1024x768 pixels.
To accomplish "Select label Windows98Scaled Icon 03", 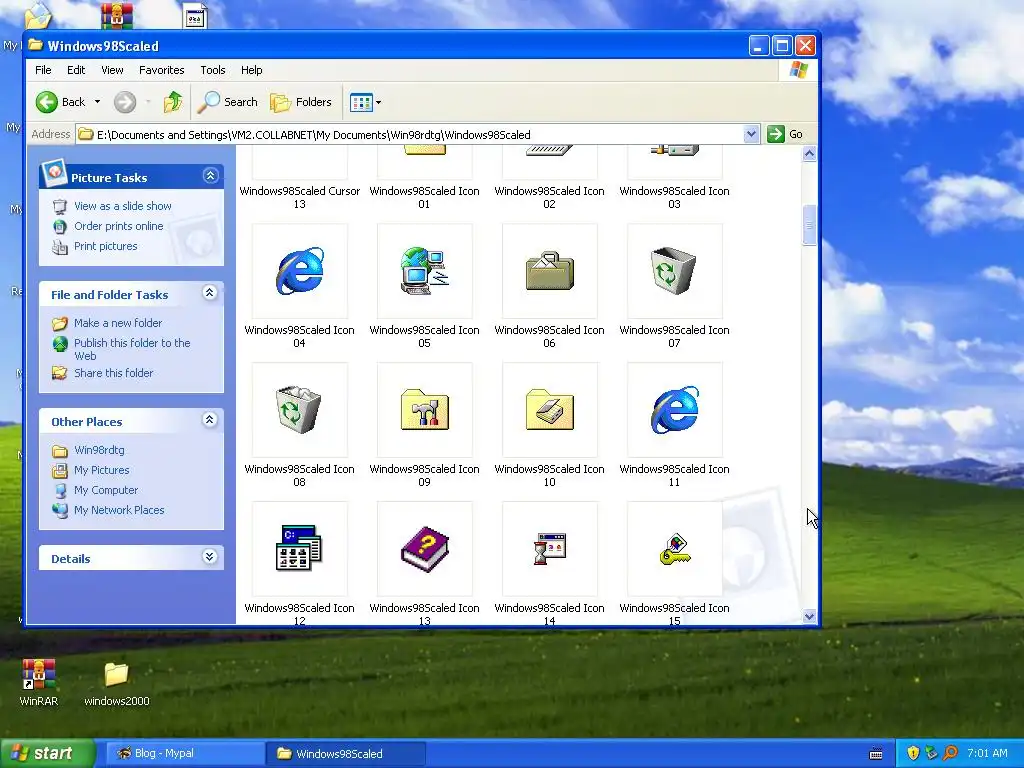I will [x=675, y=197].
